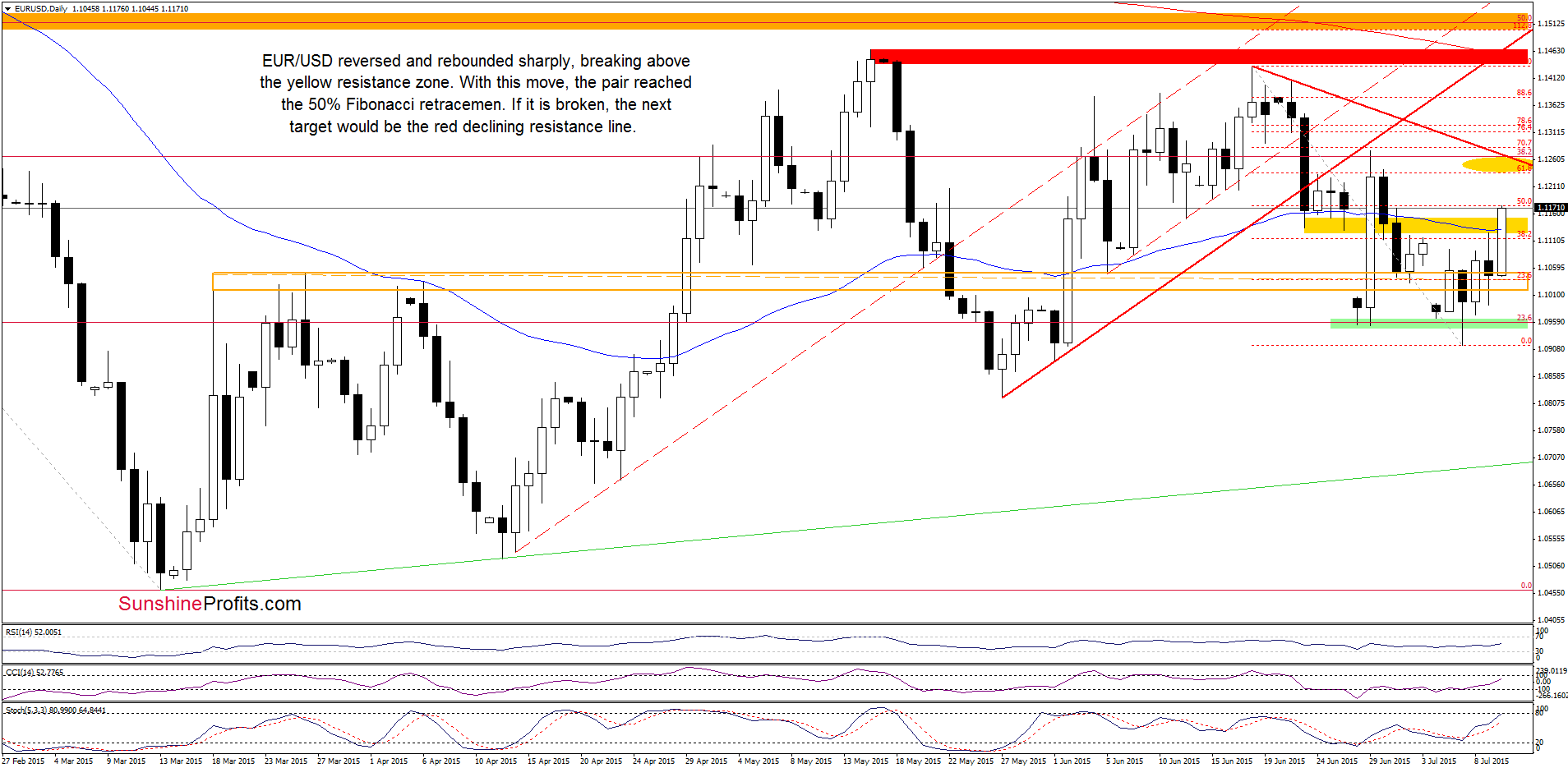Screen dimensions: 1568x768
Task: Click the 27 May 2015 date label
Action: 1024,761
